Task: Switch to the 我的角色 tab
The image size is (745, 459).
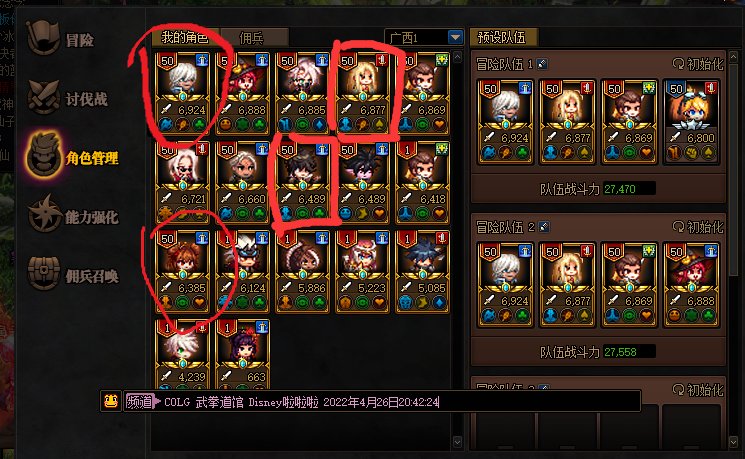Action: pos(185,38)
